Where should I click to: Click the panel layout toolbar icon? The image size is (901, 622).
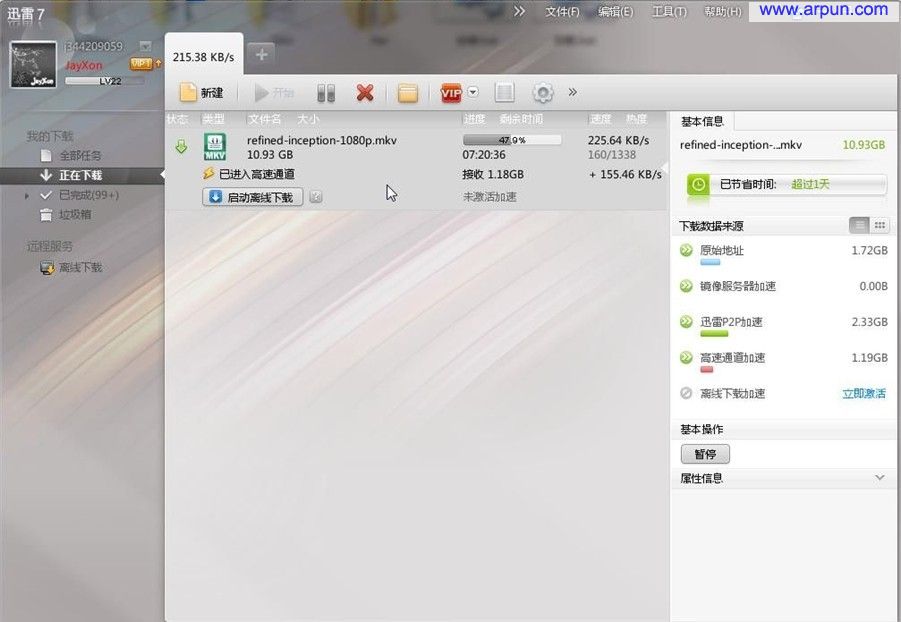tap(505, 93)
